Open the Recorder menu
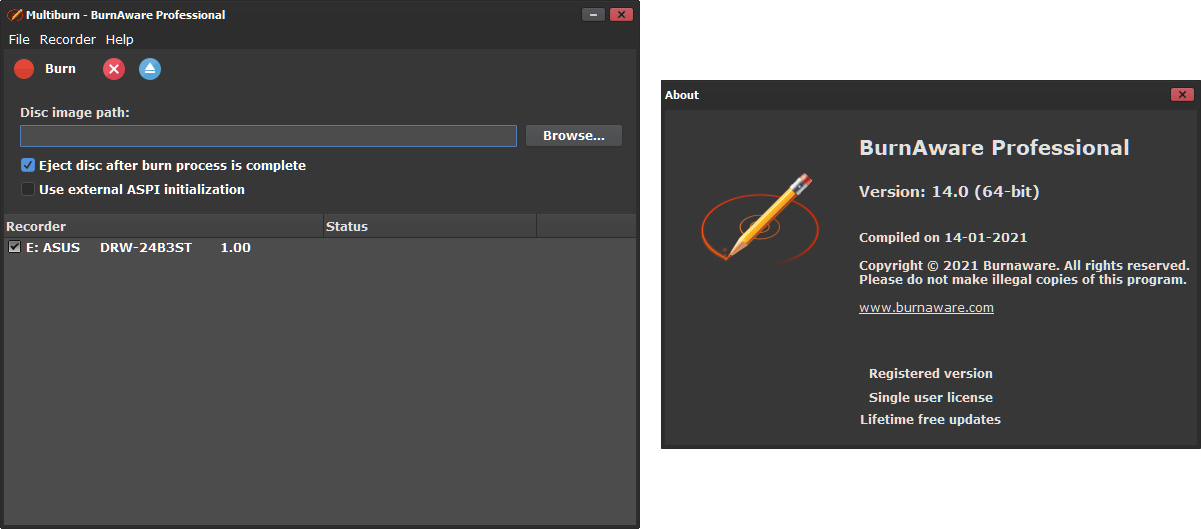This screenshot has width=1201, height=529. pos(68,40)
